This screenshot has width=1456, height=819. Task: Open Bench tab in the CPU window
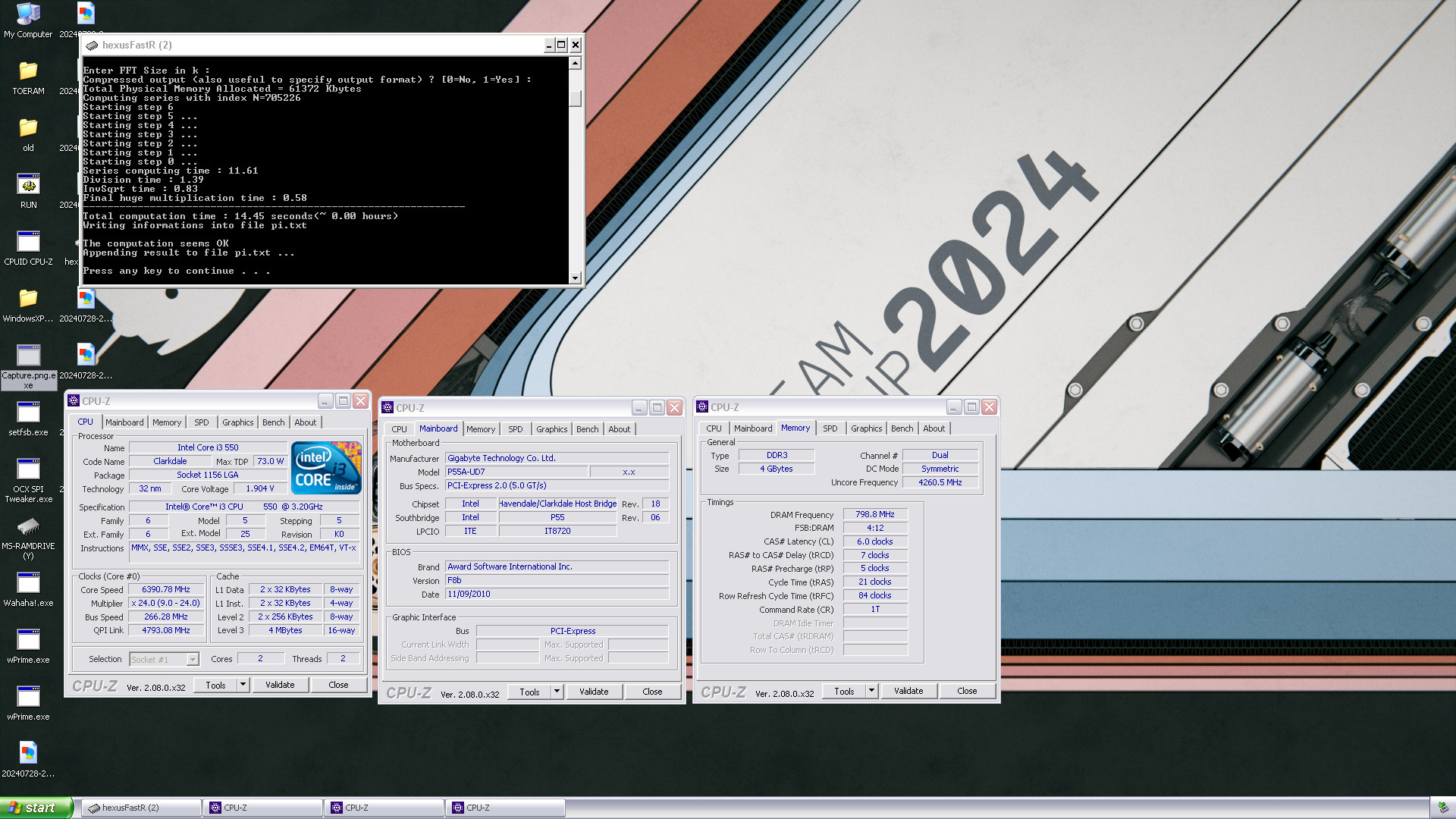(x=274, y=422)
